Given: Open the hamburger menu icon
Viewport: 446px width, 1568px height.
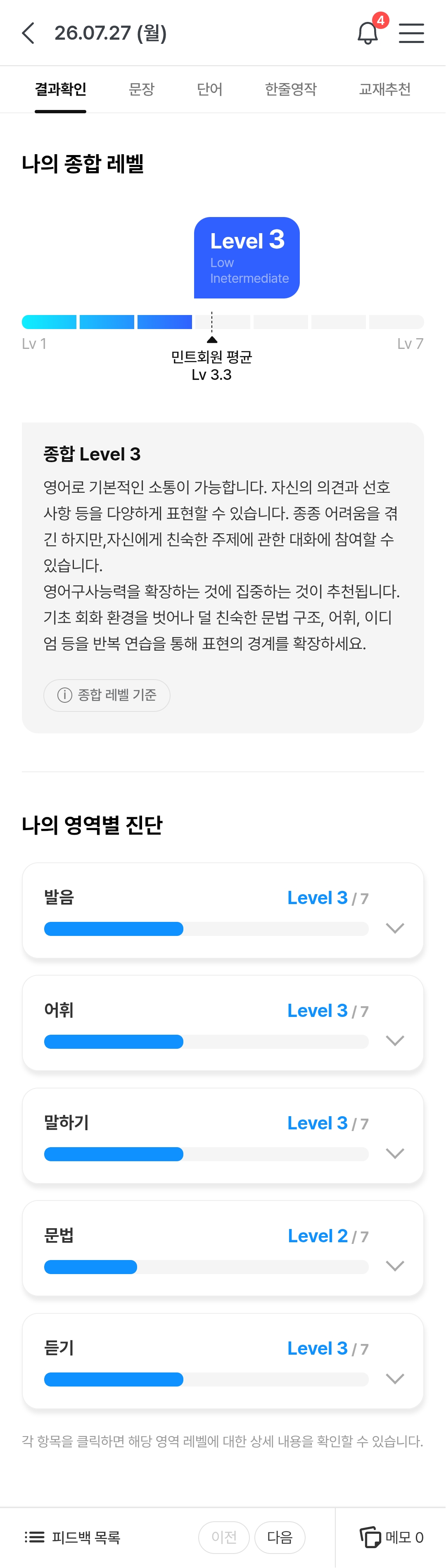Looking at the screenshot, I should (x=411, y=33).
